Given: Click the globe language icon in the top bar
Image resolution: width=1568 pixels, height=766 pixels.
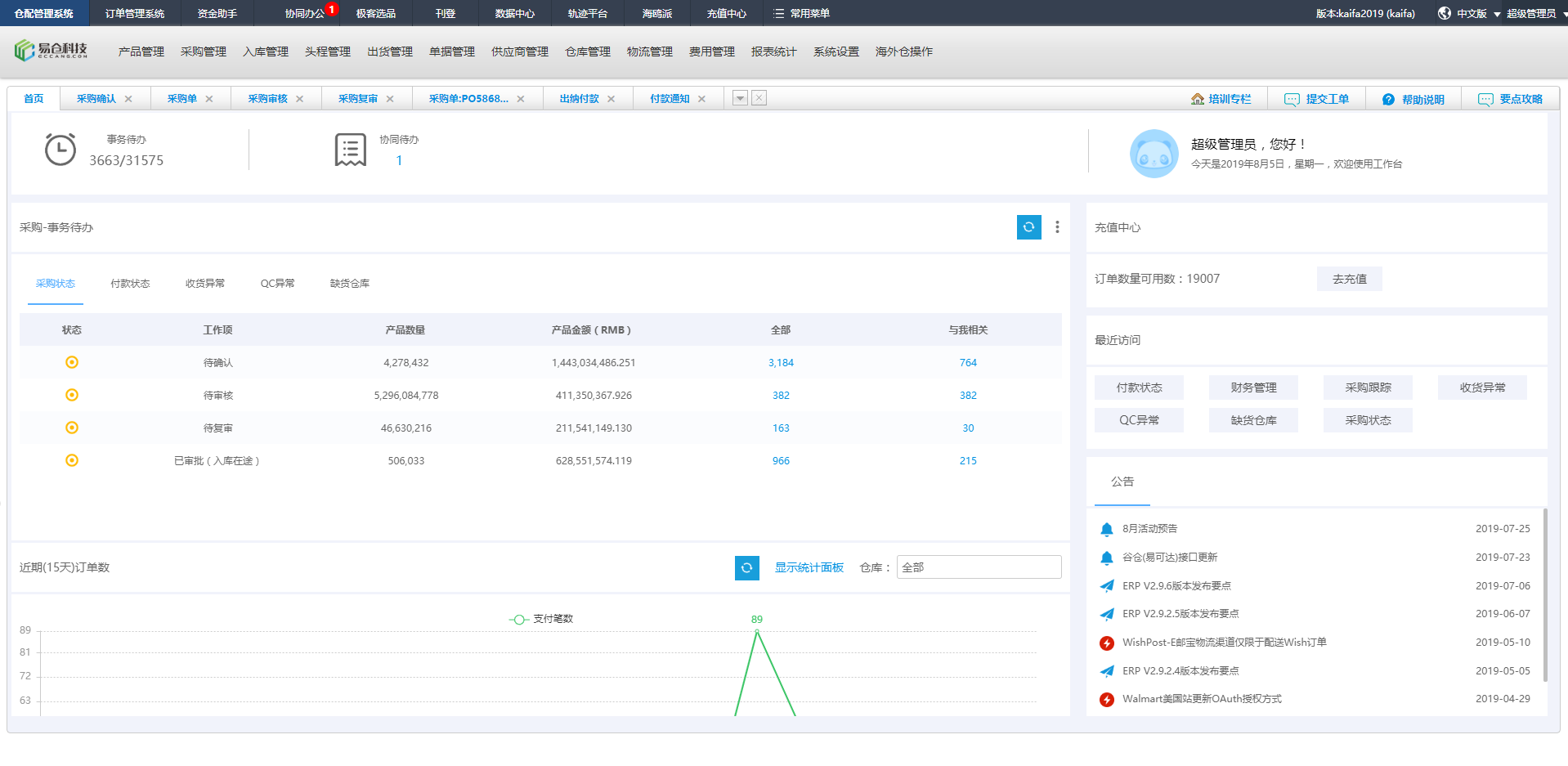Looking at the screenshot, I should pyautogui.click(x=1442, y=13).
